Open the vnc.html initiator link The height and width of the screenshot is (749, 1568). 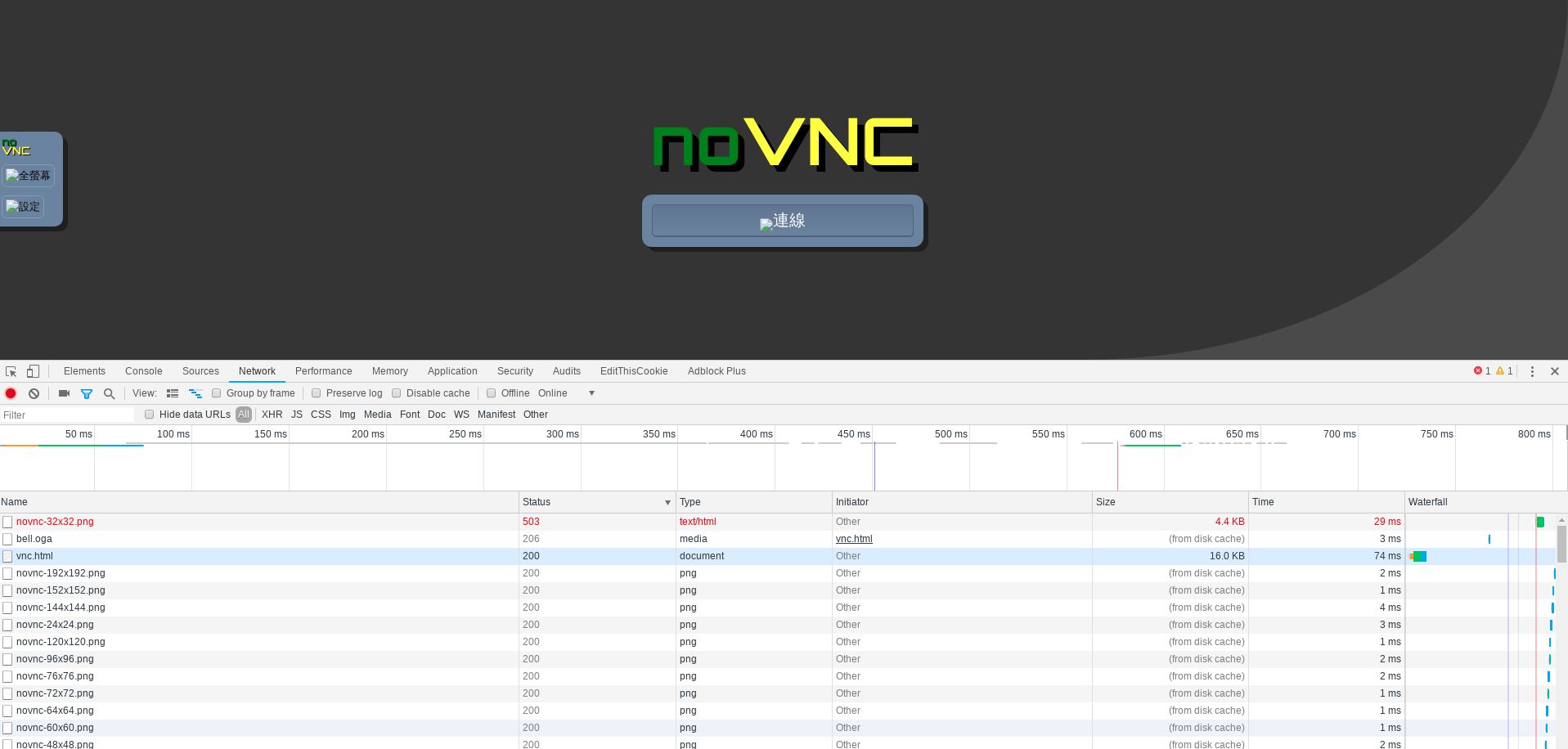(x=854, y=539)
